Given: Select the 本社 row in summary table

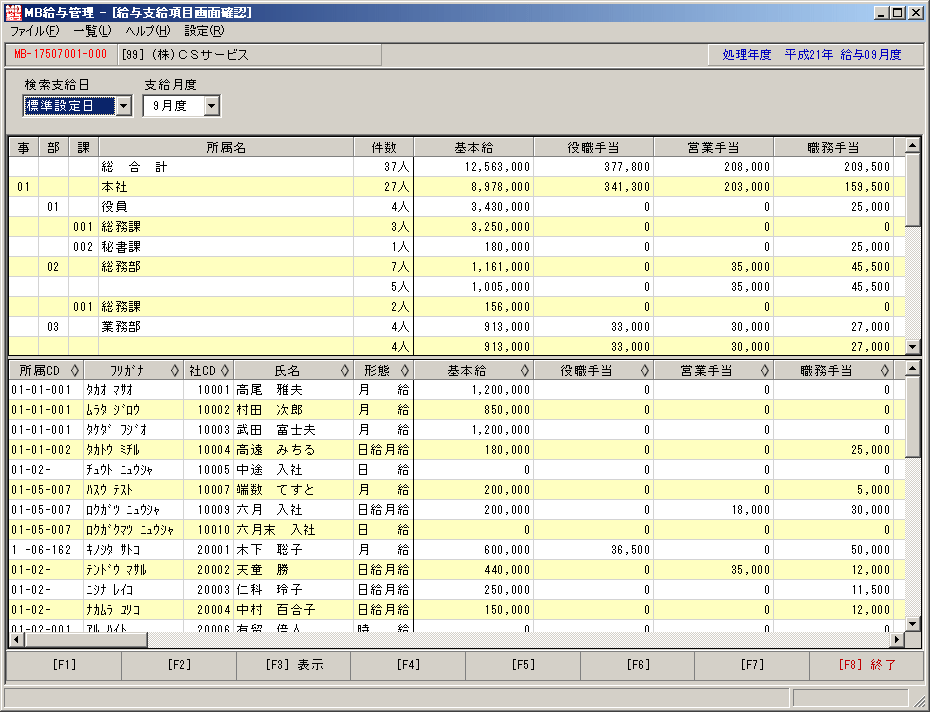Looking at the screenshot, I should [x=457, y=187].
